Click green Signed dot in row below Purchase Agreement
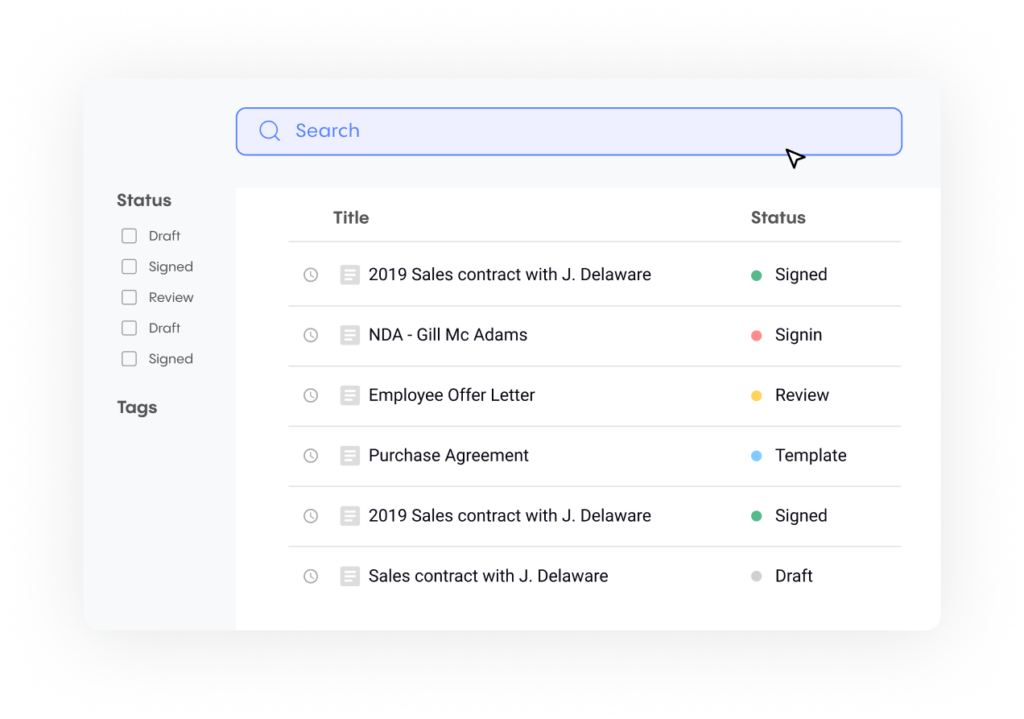The height and width of the screenshot is (719, 1024). (756, 516)
